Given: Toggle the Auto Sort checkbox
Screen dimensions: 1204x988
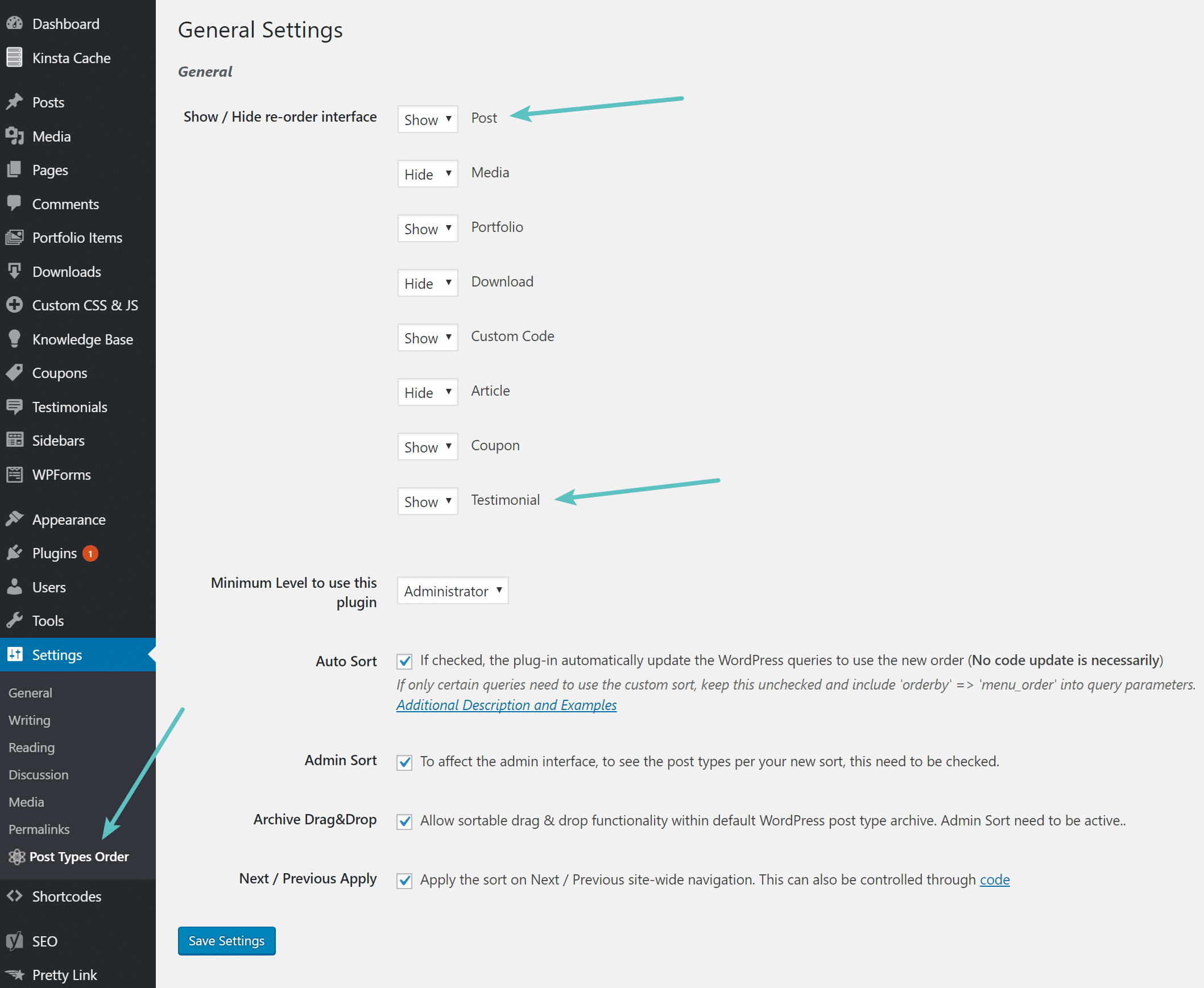Looking at the screenshot, I should pyautogui.click(x=404, y=661).
